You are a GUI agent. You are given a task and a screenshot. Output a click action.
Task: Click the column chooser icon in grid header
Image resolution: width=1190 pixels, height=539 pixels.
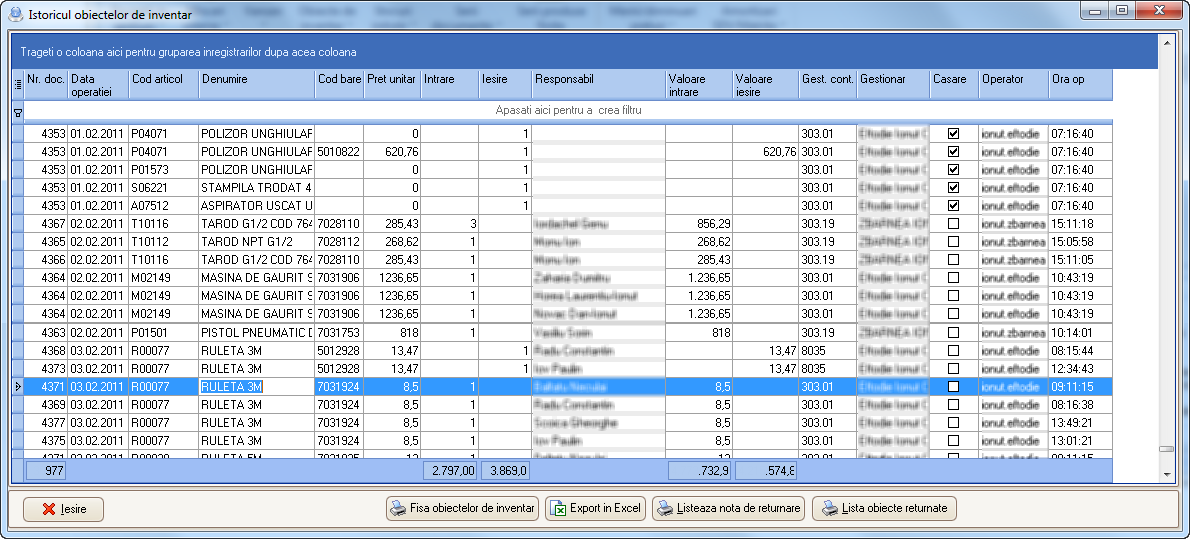[x=17, y=85]
